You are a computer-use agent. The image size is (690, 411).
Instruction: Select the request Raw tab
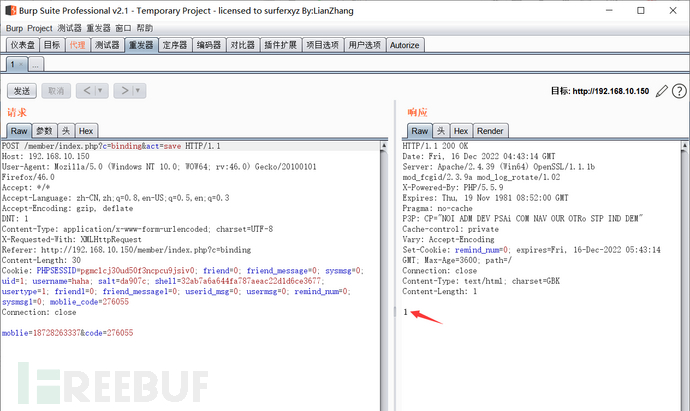19,131
